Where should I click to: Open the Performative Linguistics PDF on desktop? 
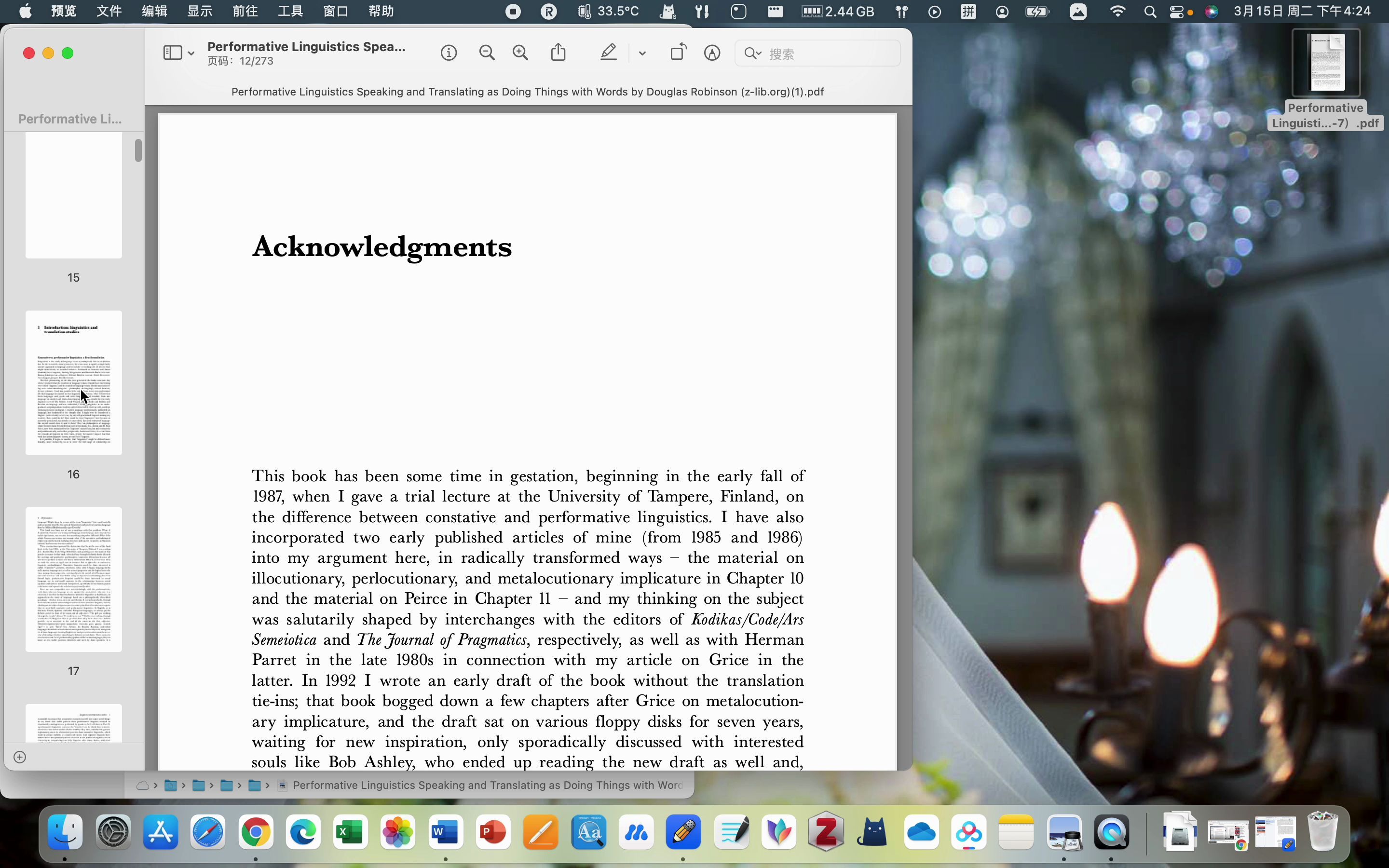coord(1326,63)
